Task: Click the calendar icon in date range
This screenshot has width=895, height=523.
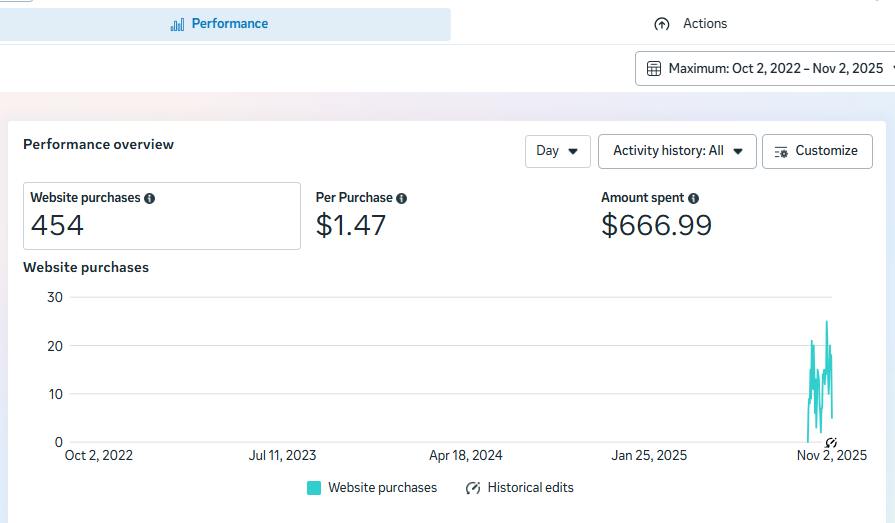Action: point(654,68)
